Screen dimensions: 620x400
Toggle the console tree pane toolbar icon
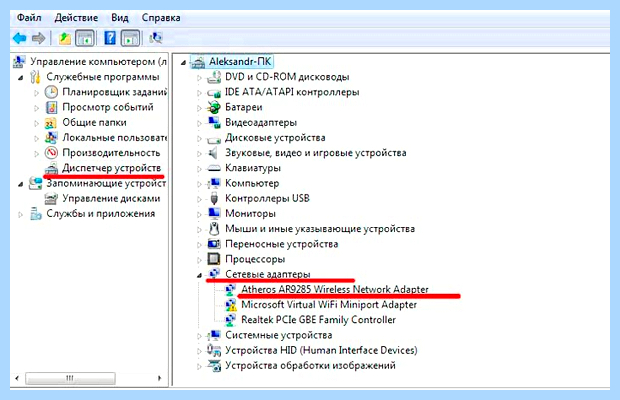[x=85, y=38]
